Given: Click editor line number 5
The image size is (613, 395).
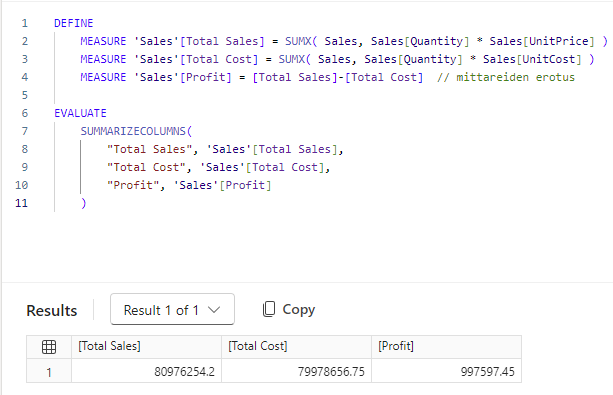Looking at the screenshot, I should tap(25, 95).
